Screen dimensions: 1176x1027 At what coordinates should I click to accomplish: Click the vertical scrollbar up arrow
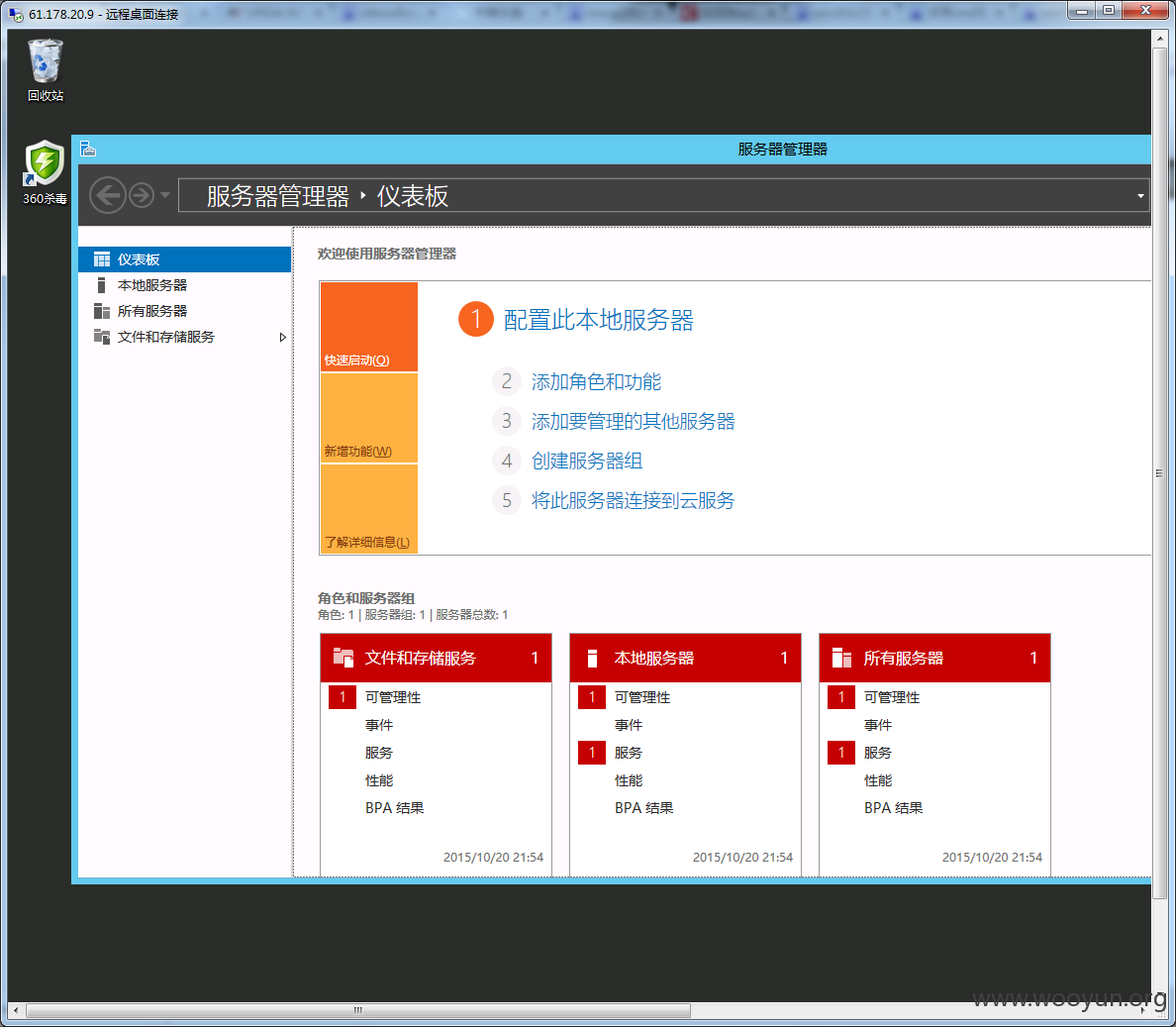[x=1159, y=38]
